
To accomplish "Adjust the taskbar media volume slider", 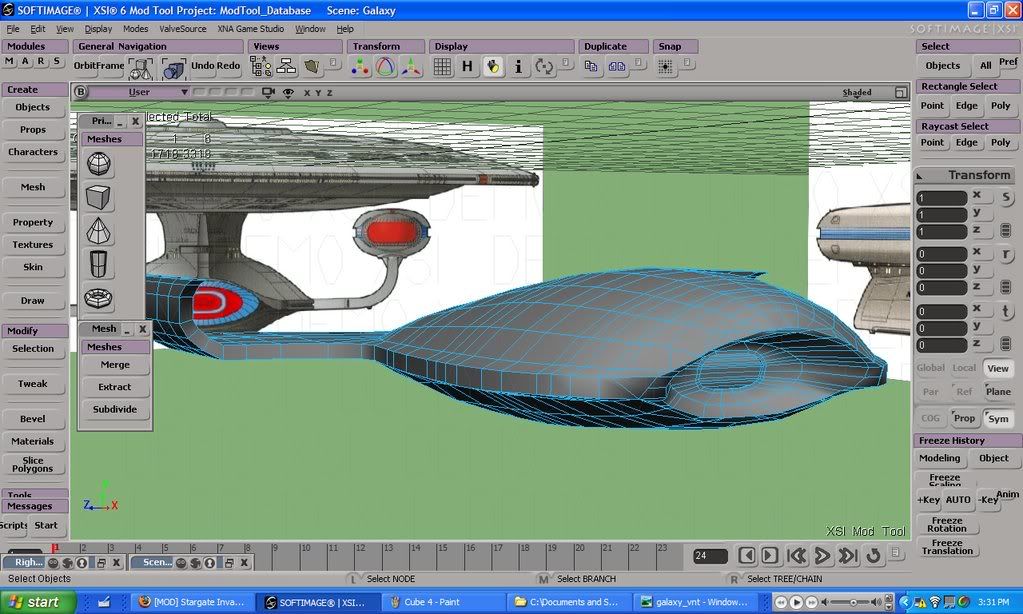I will pyautogui.click(x=853, y=602).
